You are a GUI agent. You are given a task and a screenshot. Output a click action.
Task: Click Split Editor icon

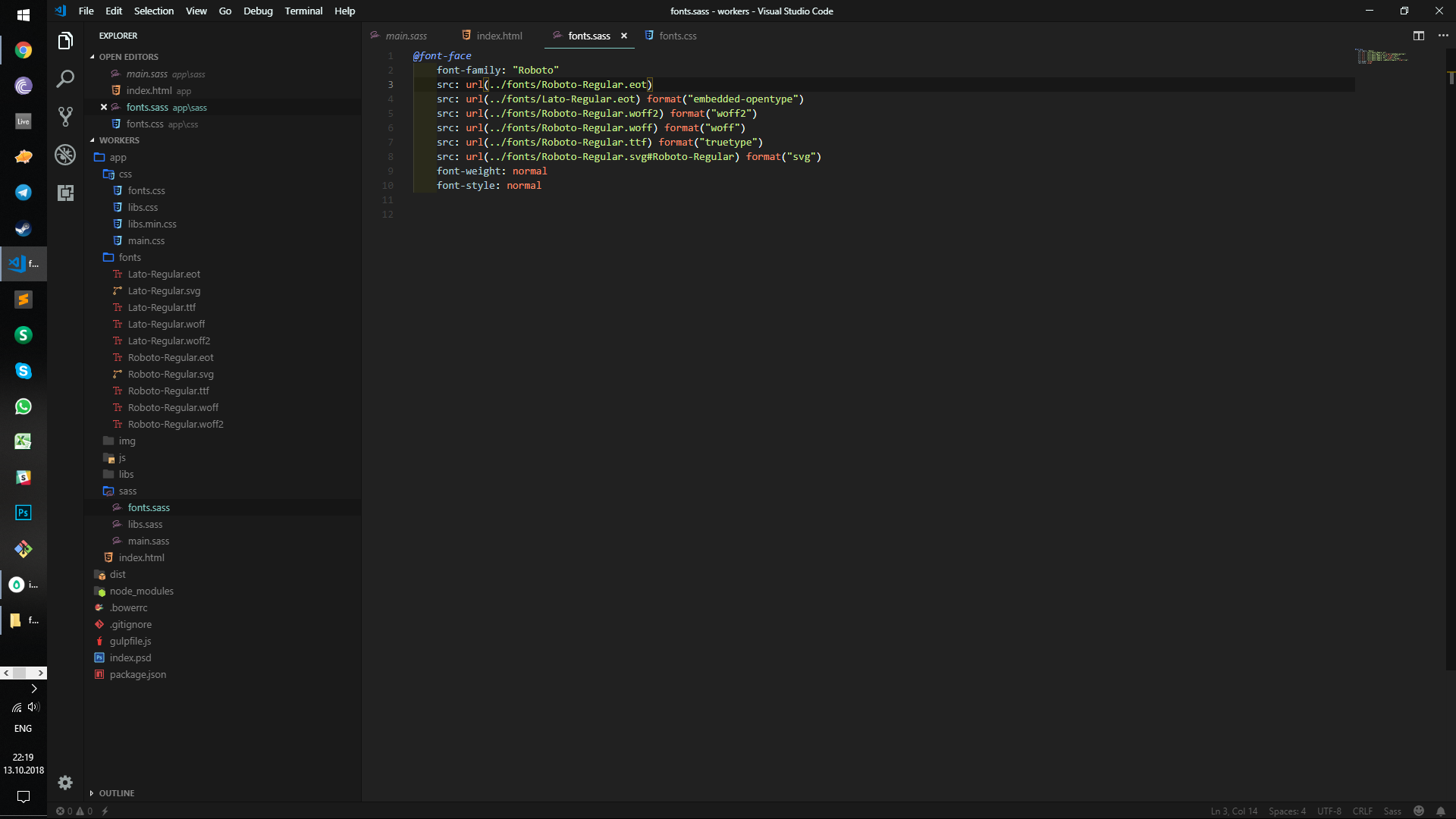pos(1419,36)
